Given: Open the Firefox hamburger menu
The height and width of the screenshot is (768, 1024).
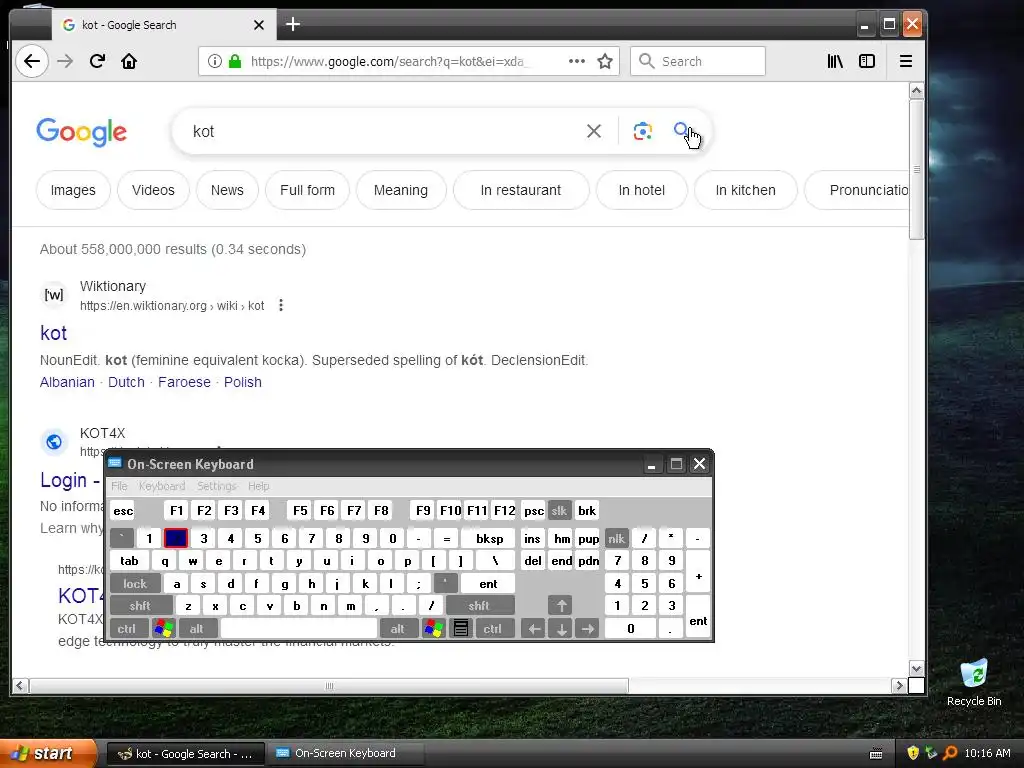Looking at the screenshot, I should pyautogui.click(x=906, y=61).
